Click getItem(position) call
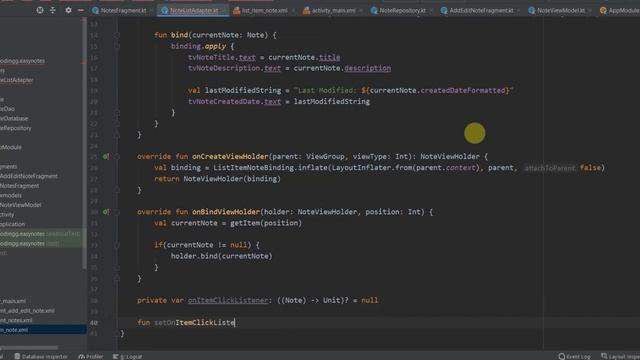Image resolution: width=640 pixels, height=360 pixels. [x=266, y=223]
